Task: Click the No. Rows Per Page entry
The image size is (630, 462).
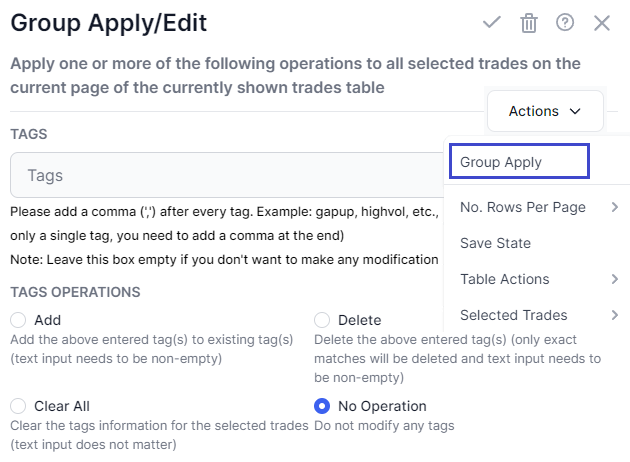Action: [x=523, y=207]
